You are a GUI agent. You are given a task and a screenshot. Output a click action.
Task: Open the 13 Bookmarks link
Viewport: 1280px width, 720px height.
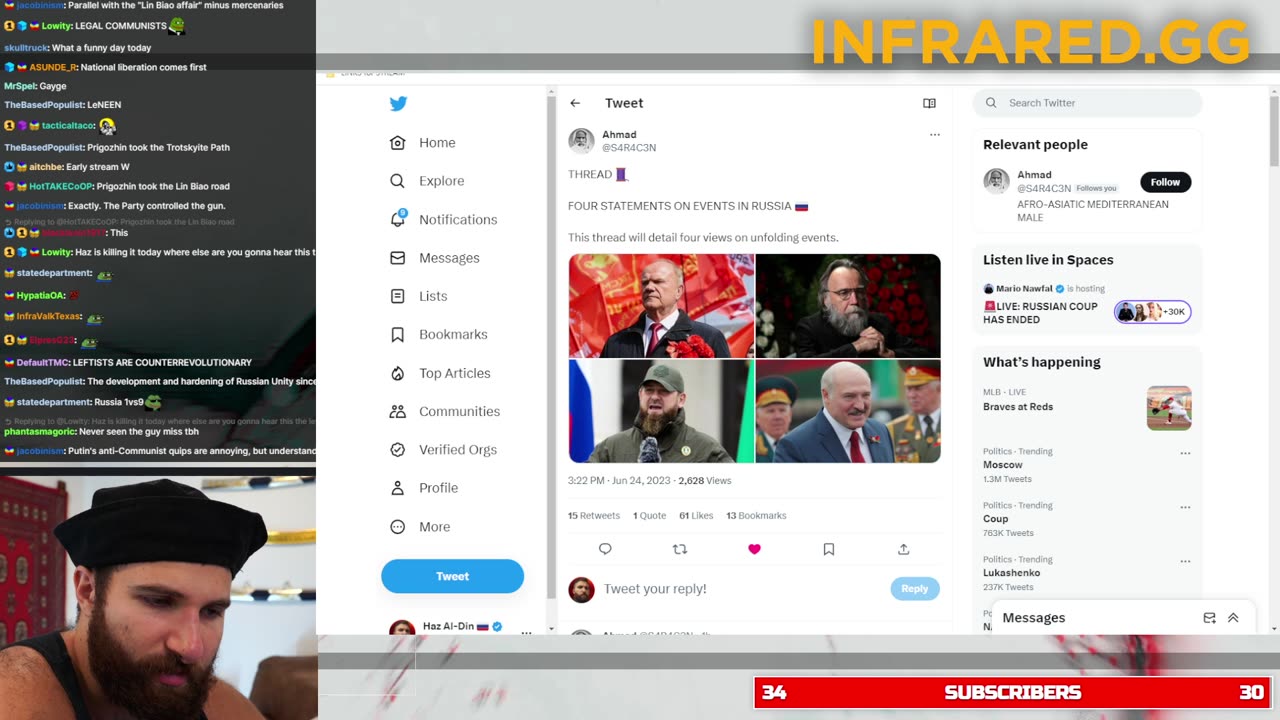pos(756,516)
